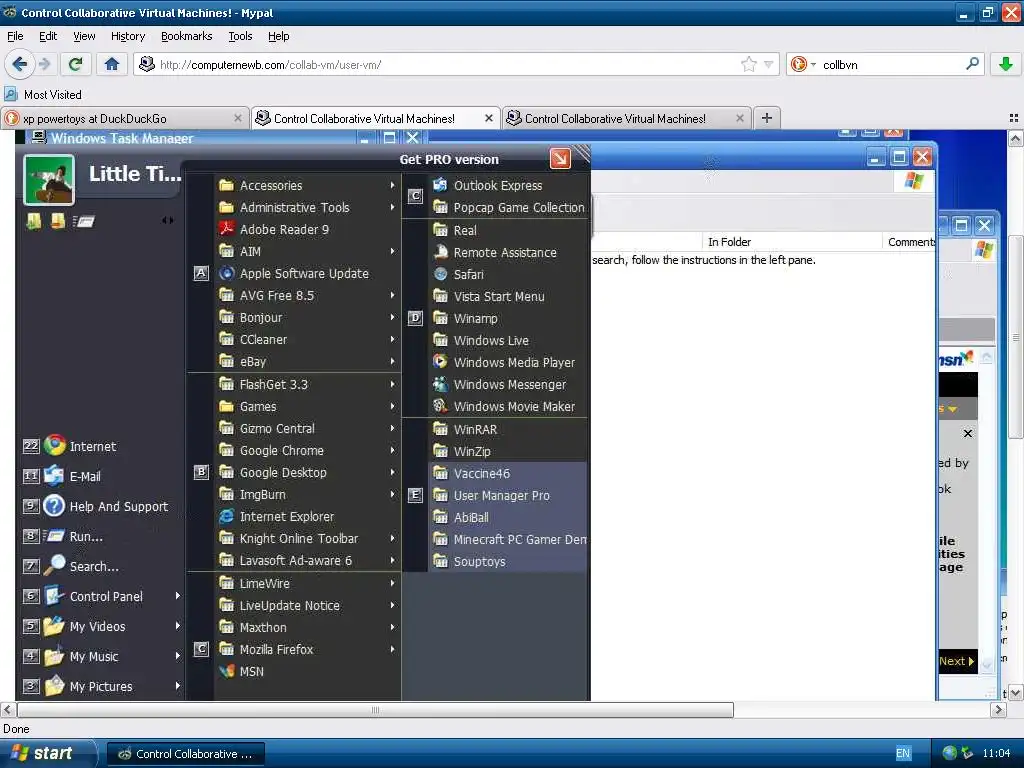Click the vertical scrollbar down arrow
The image size is (1024, 768).
(1016, 692)
